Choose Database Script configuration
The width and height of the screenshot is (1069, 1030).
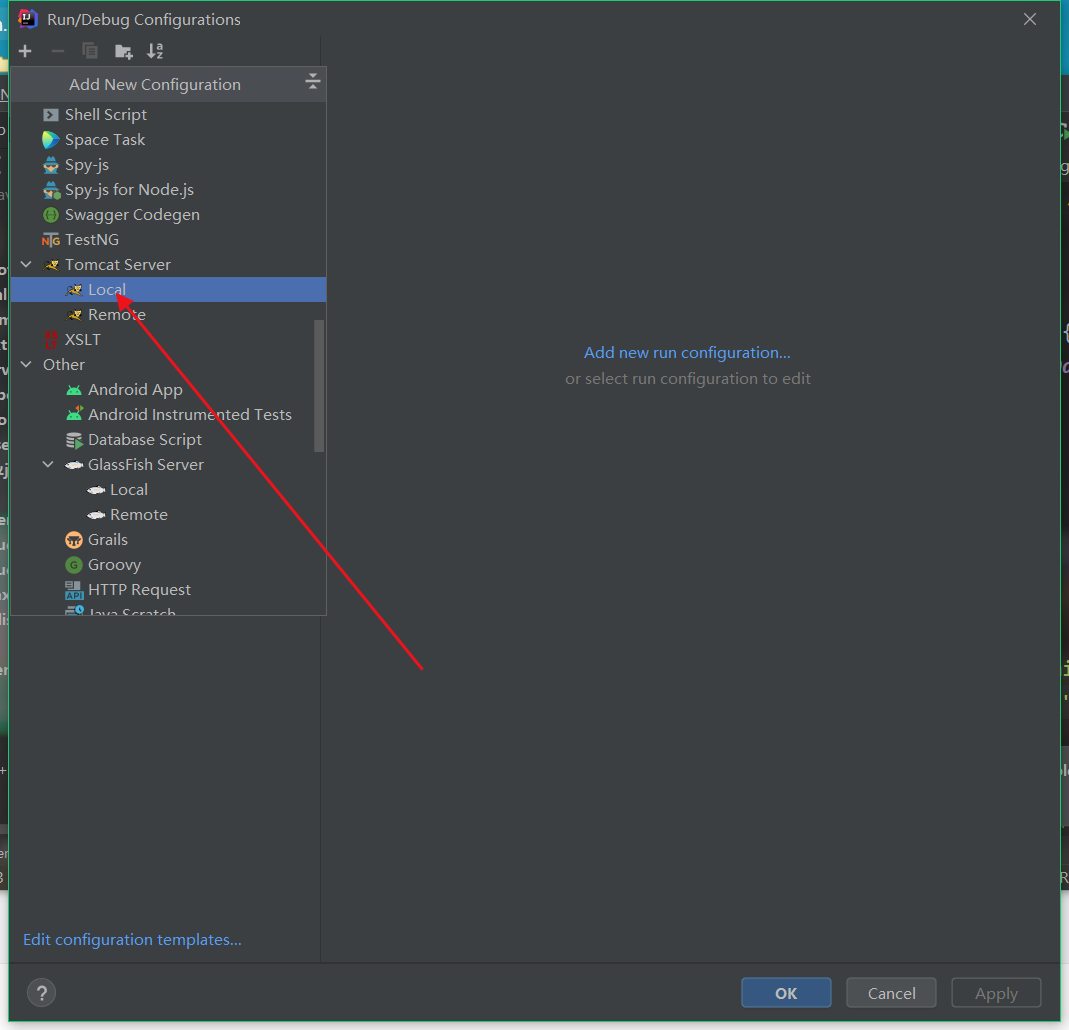pyautogui.click(x=168, y=440)
